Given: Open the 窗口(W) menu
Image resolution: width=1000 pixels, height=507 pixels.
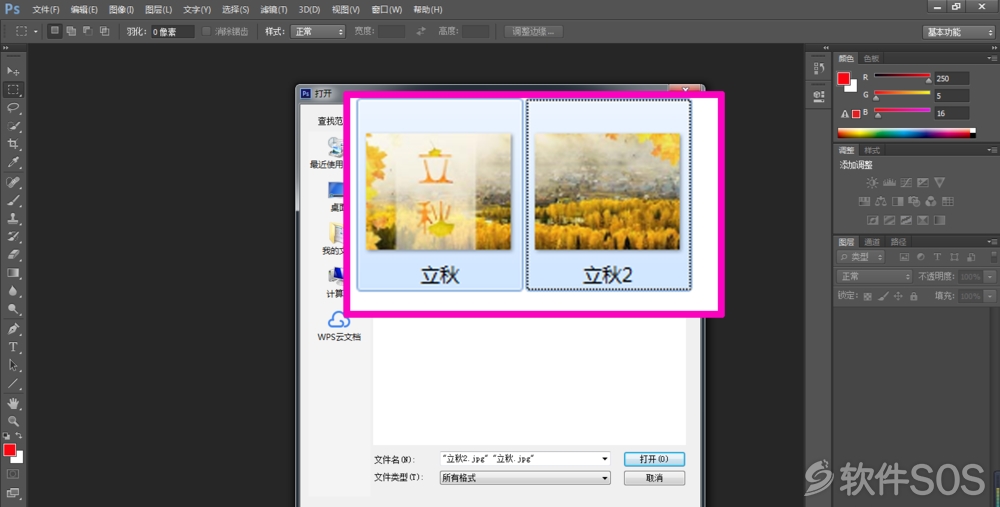Looking at the screenshot, I should click(x=386, y=10).
